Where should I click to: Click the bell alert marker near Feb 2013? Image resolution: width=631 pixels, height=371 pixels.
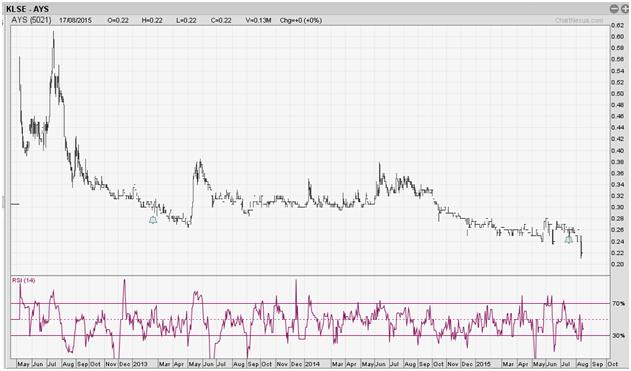click(x=153, y=220)
